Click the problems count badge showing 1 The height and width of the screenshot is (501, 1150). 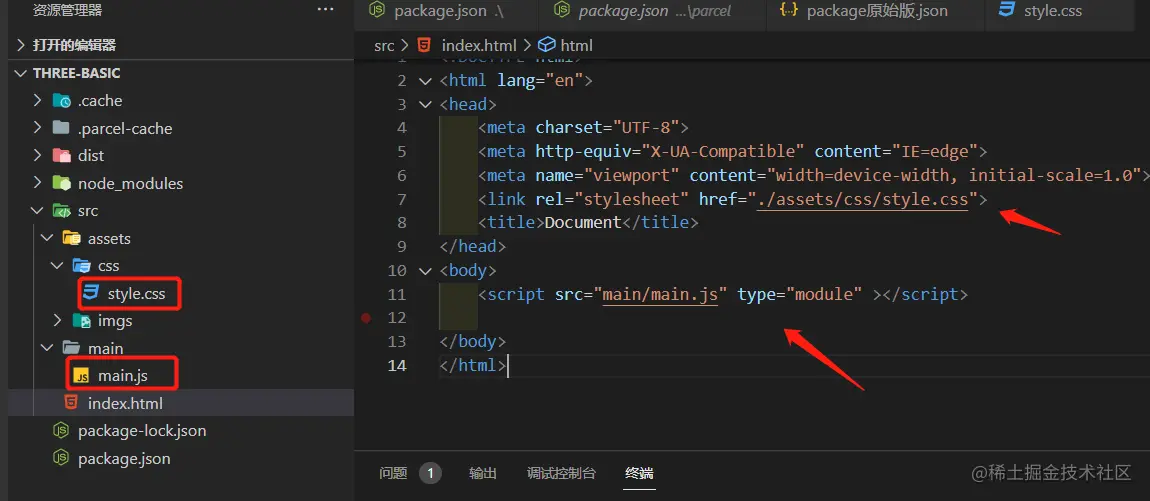coord(431,473)
